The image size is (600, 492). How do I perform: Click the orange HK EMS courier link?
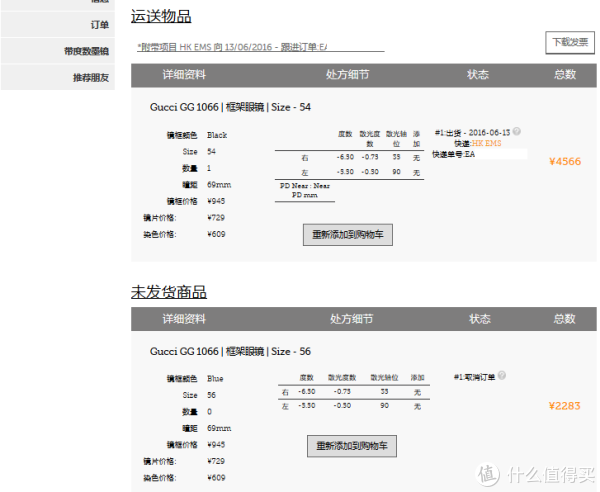point(484,143)
